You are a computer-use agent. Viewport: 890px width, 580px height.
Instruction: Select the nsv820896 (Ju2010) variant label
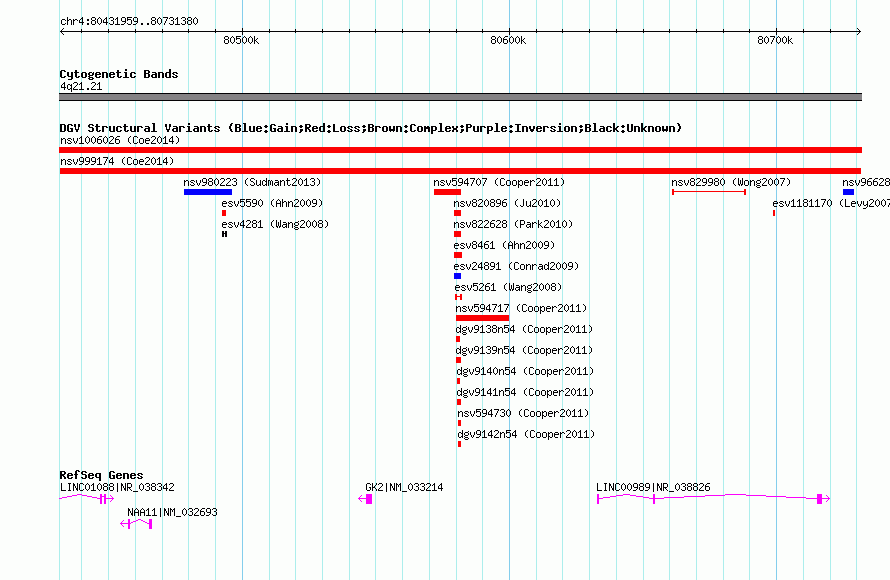[507, 203]
